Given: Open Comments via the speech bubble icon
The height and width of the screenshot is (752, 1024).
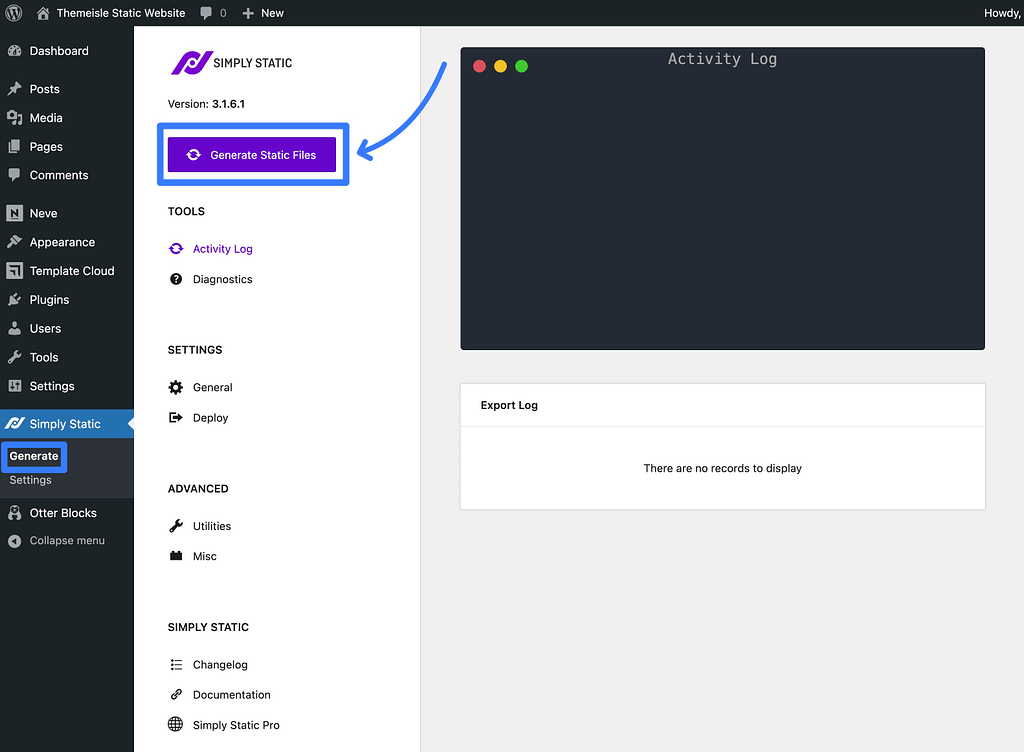Looking at the screenshot, I should pyautogui.click(x=16, y=175).
